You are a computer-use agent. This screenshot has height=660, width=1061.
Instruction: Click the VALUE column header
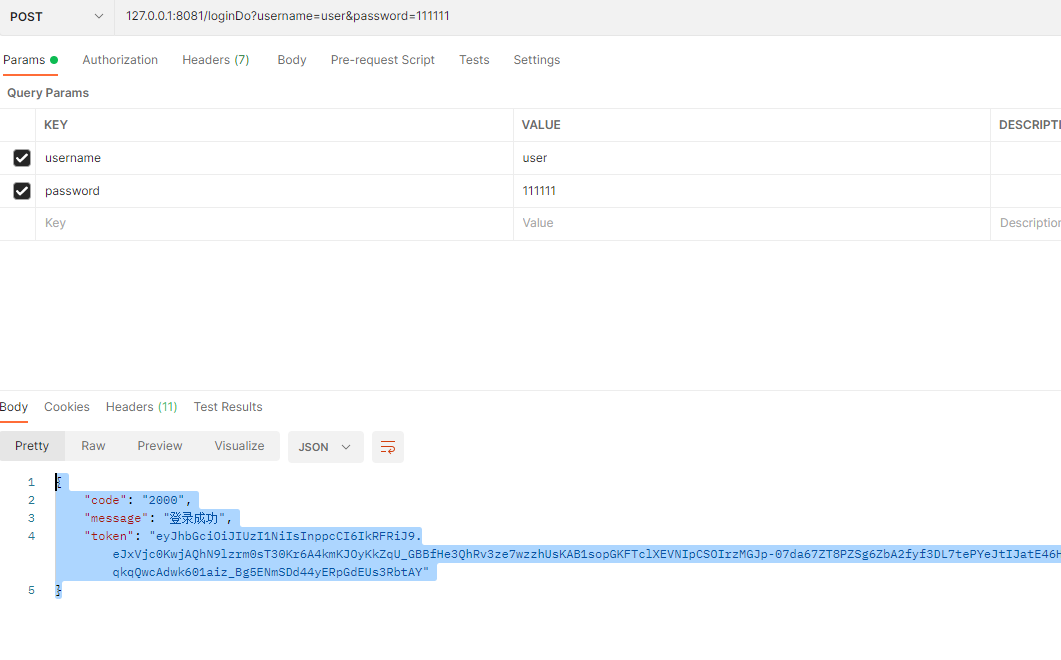pos(541,125)
